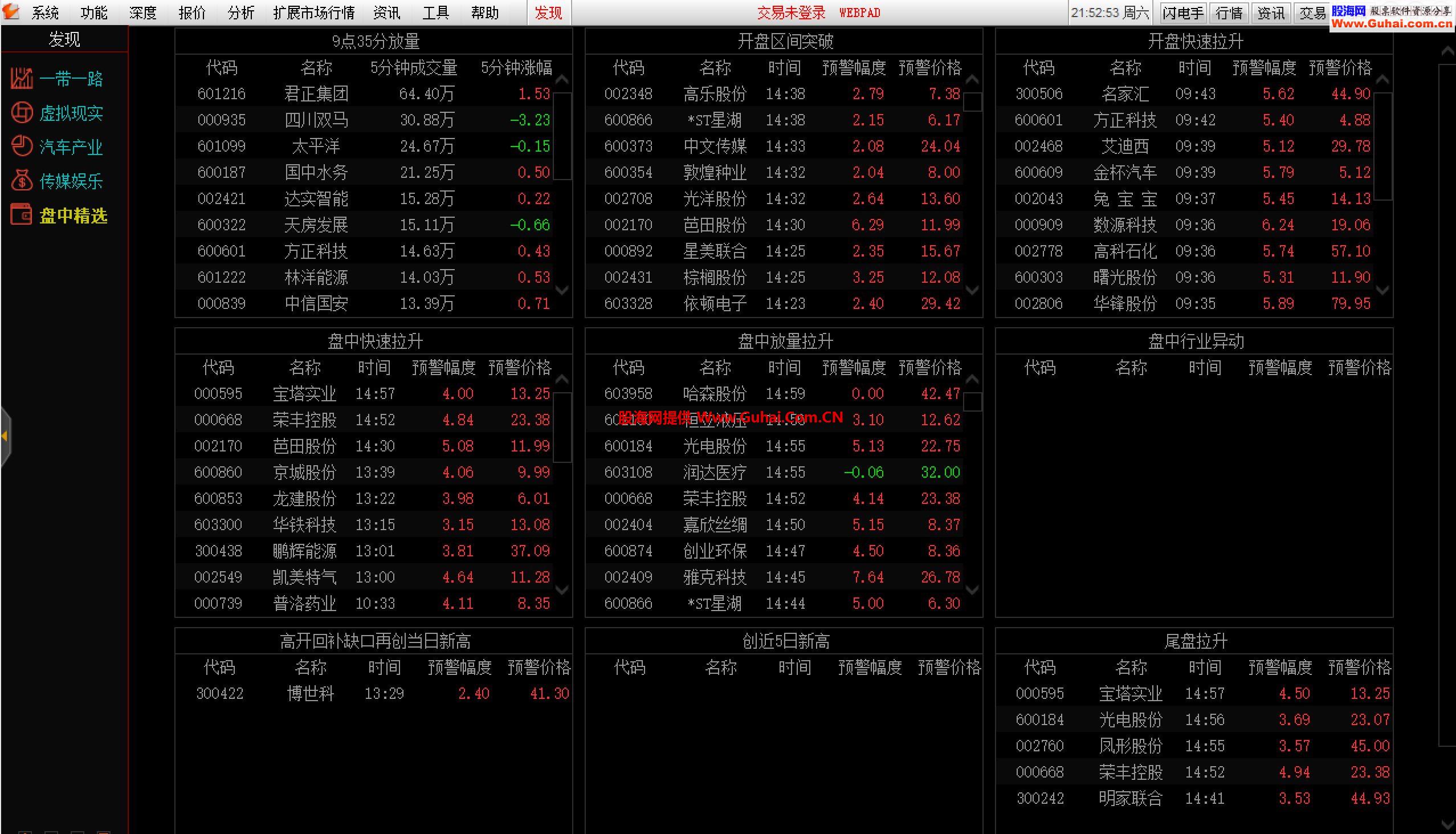Click the app logo icon in menu bar
Viewport: 1456px width, 834px height.
tap(11, 11)
